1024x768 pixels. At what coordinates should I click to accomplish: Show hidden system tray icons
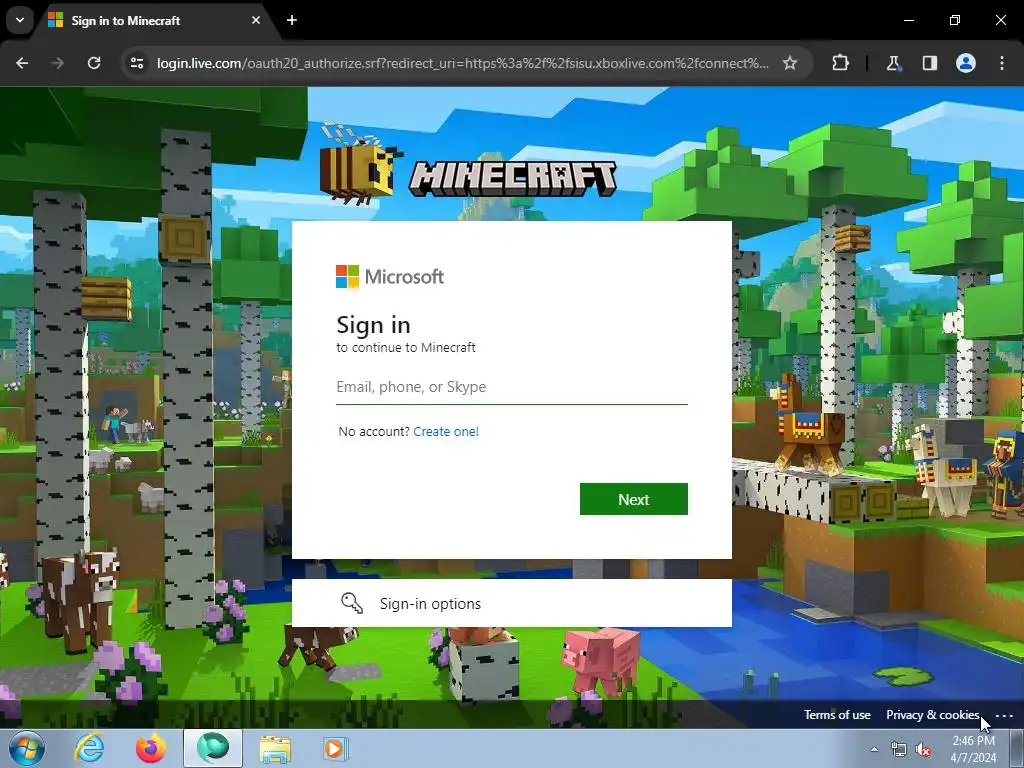click(874, 749)
